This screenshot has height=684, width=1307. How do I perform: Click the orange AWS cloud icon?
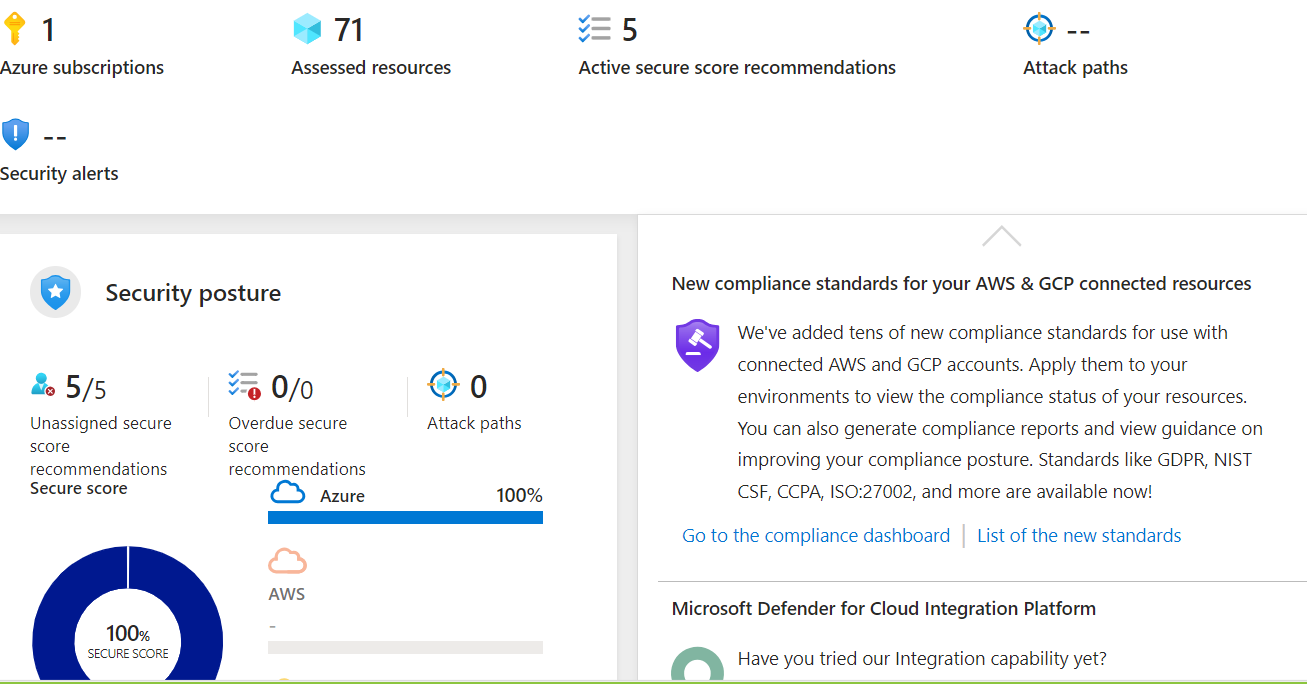pyautogui.click(x=287, y=561)
